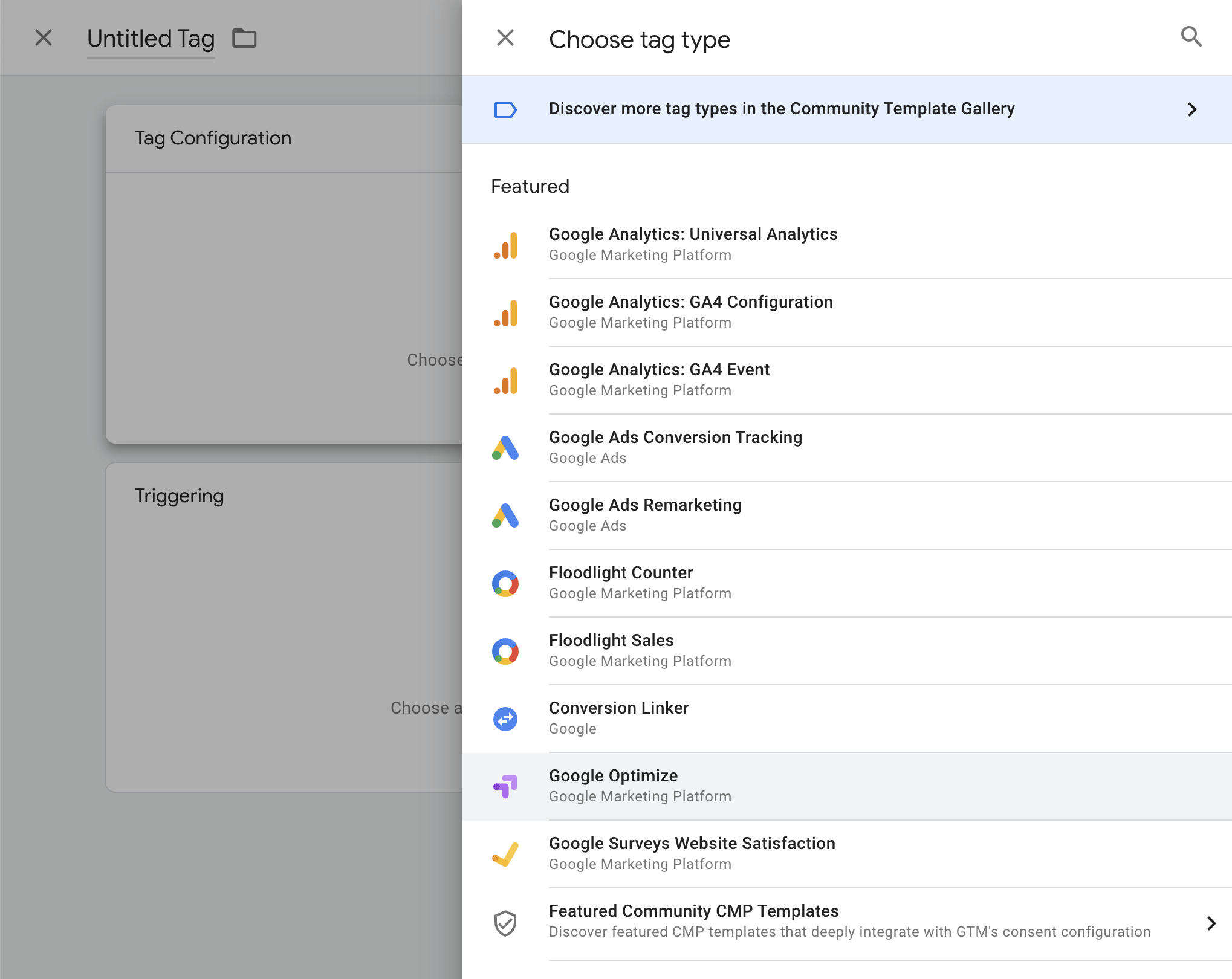The image size is (1232, 979).
Task: Click the Conversion Linker arrows icon
Action: click(505, 719)
